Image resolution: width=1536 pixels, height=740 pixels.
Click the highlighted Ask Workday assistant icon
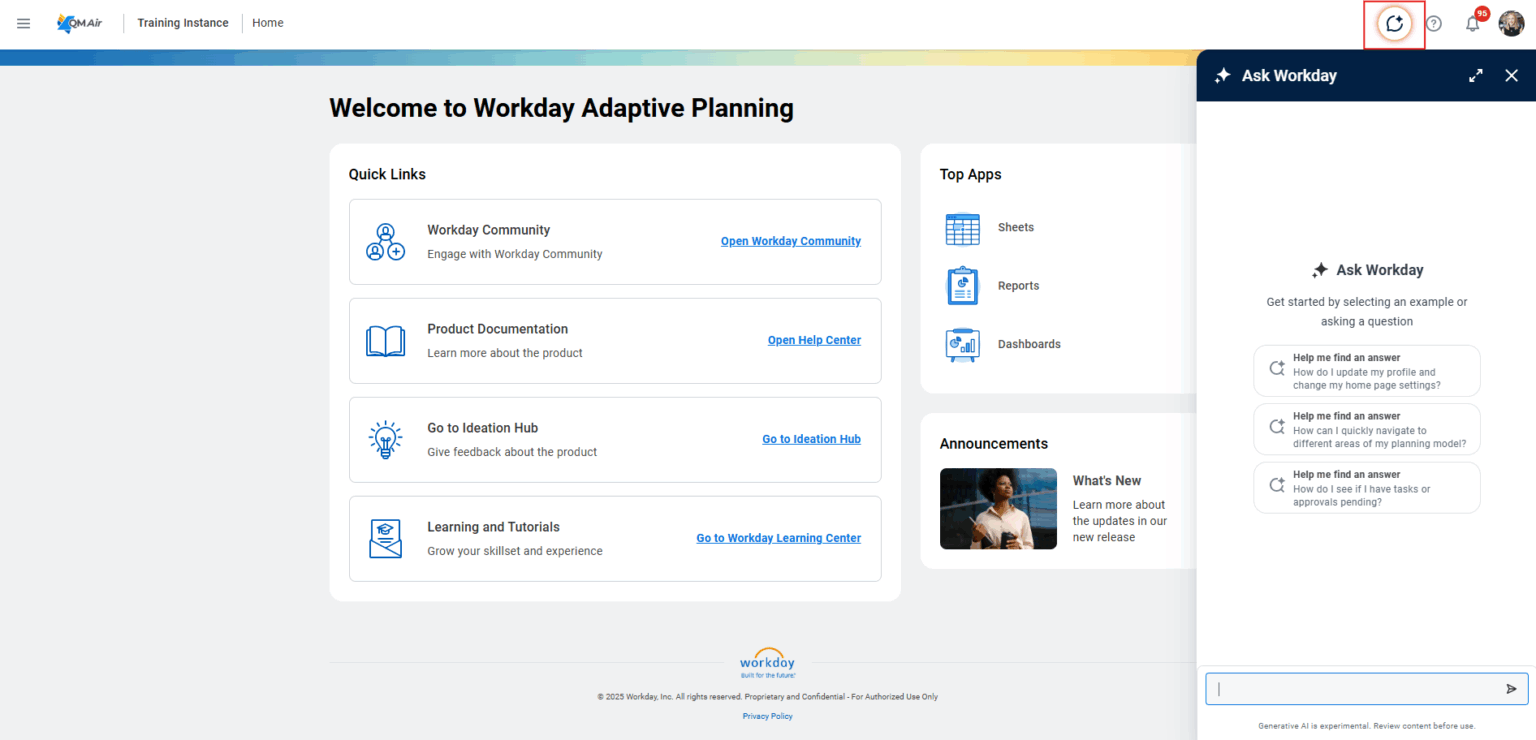(1394, 23)
